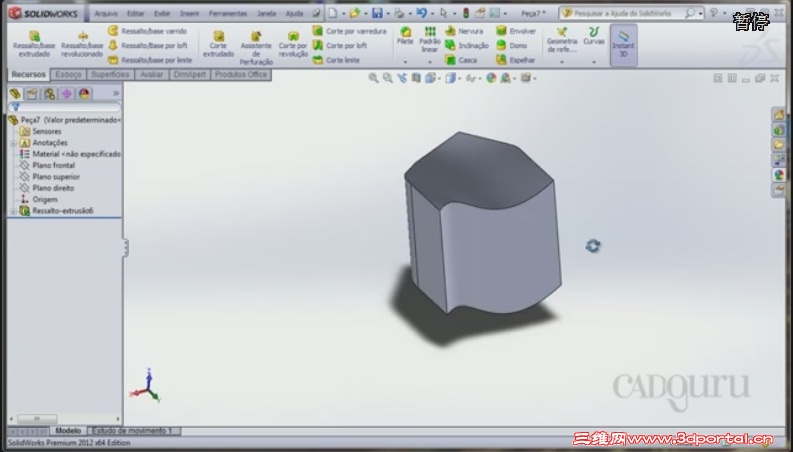This screenshot has height=452, width=793.
Task: Open the Undo dropdown arrow
Action: click(x=432, y=14)
